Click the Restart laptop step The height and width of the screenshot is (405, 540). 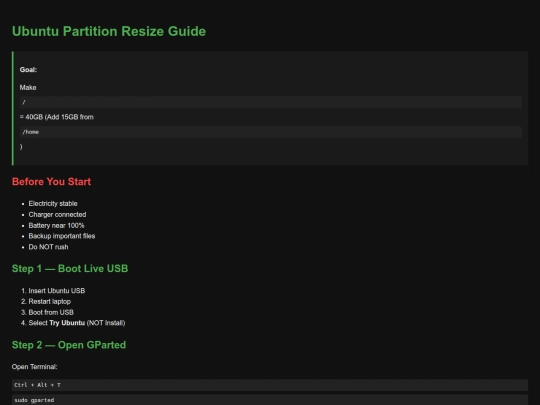tap(50, 301)
